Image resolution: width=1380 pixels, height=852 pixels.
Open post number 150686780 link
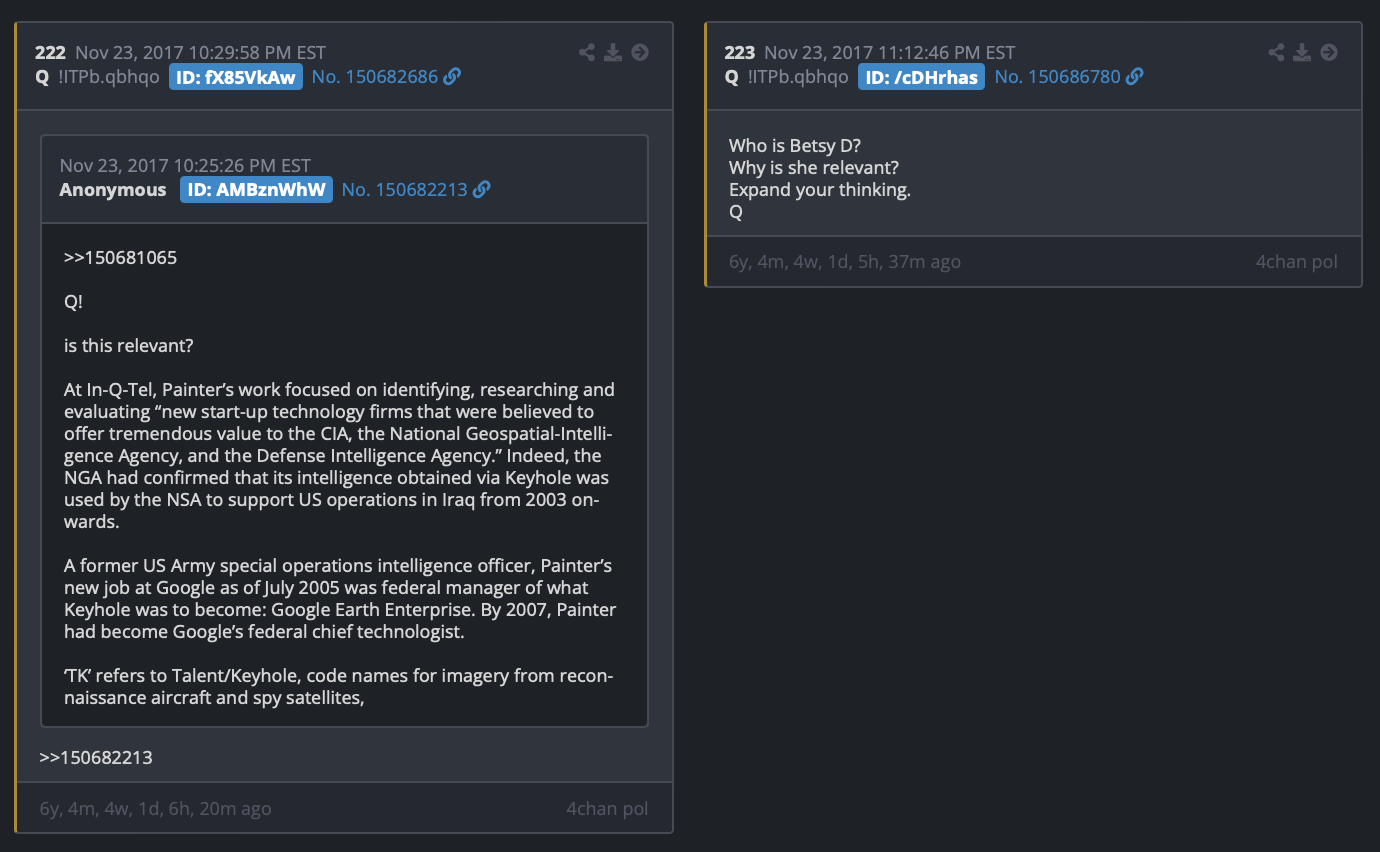coord(1057,77)
